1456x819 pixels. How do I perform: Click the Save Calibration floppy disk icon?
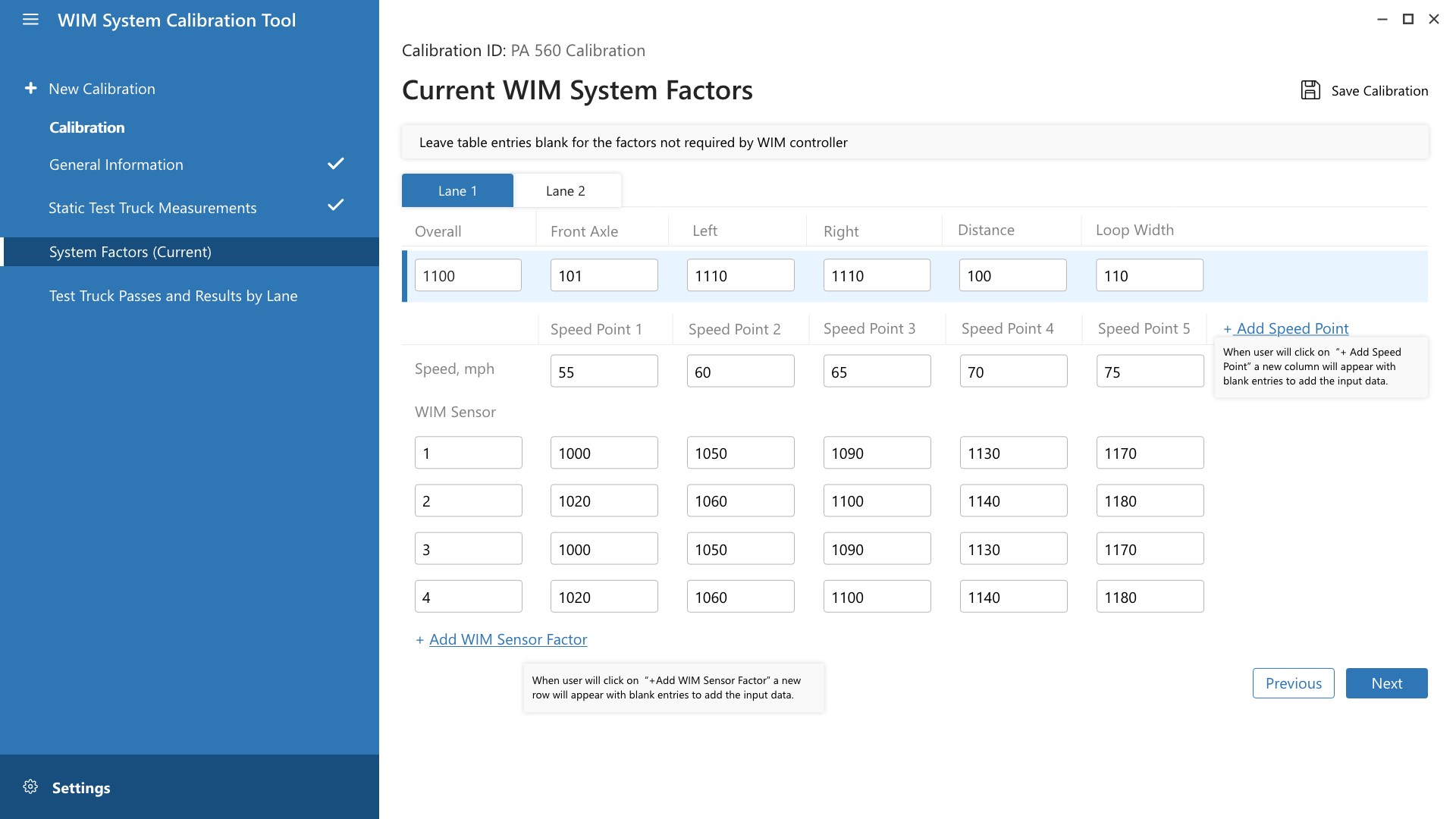[1310, 90]
